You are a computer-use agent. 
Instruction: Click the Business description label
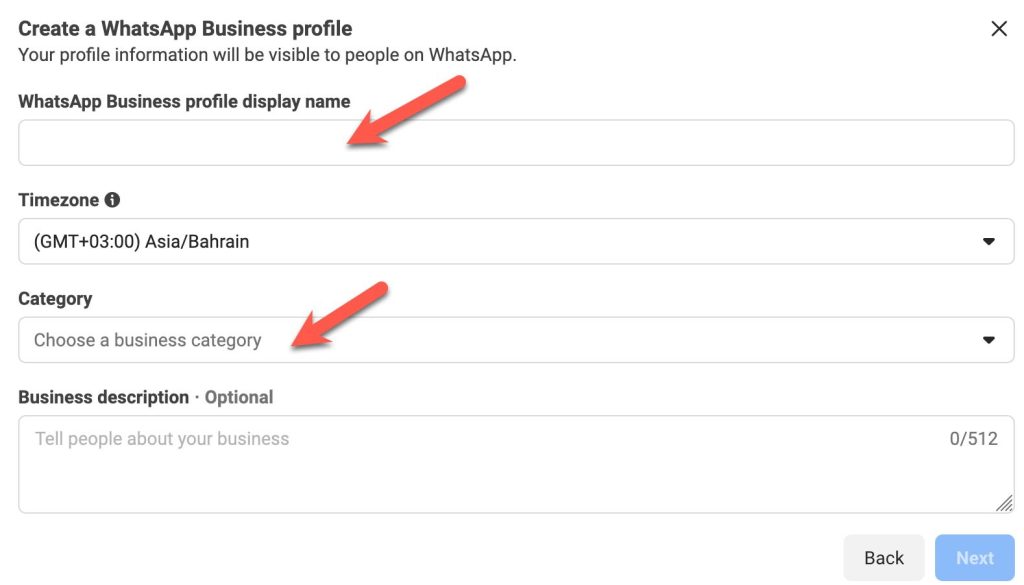click(x=104, y=397)
